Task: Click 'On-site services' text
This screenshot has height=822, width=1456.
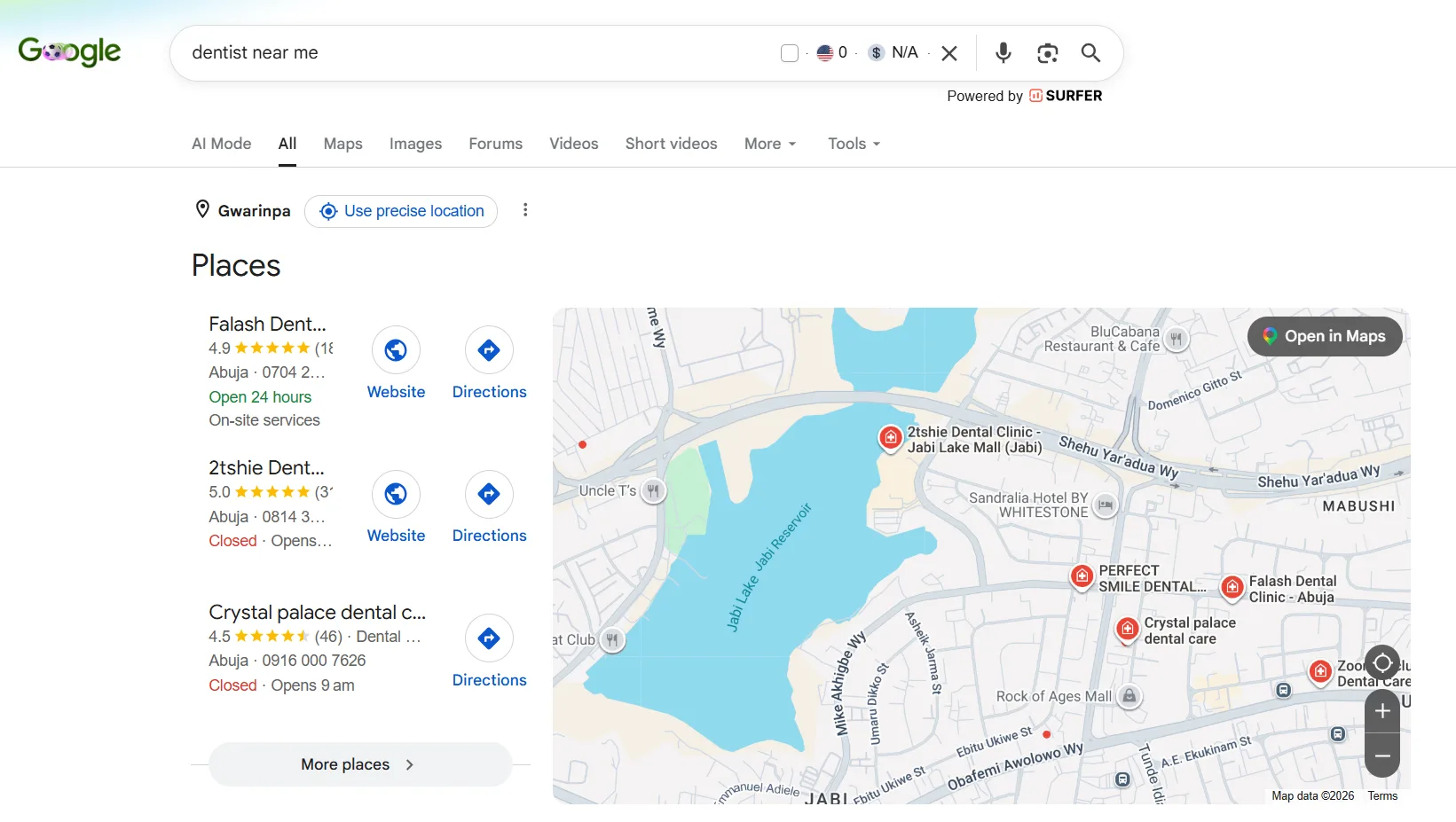Action: 264,420
